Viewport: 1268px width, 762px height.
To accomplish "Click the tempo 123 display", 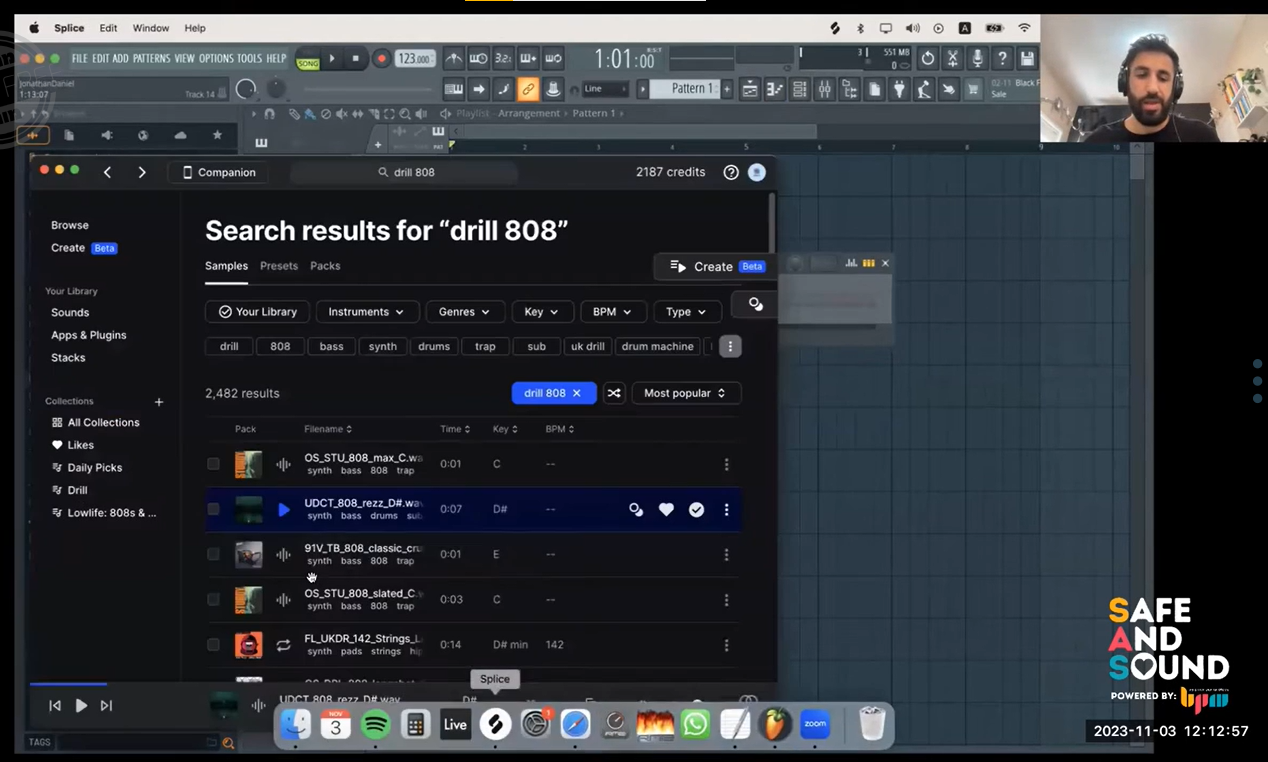I will coord(415,59).
